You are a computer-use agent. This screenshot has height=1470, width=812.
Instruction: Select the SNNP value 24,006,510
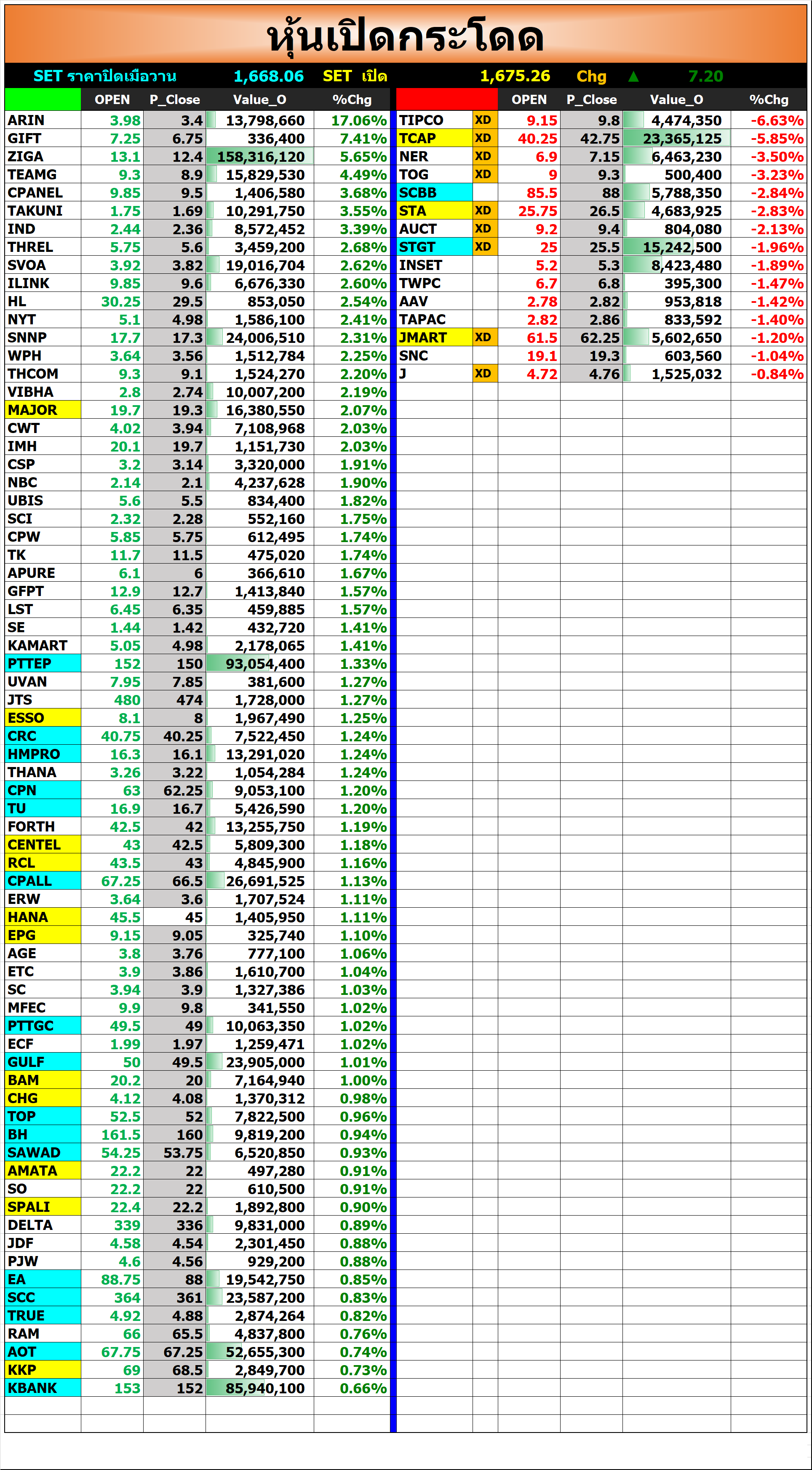(259, 337)
